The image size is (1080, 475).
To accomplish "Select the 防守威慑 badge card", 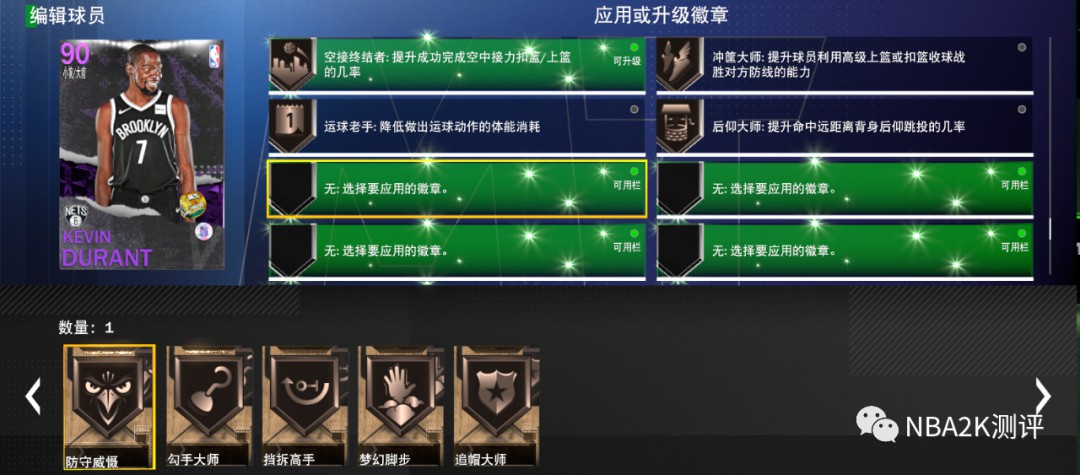I will click(x=110, y=407).
